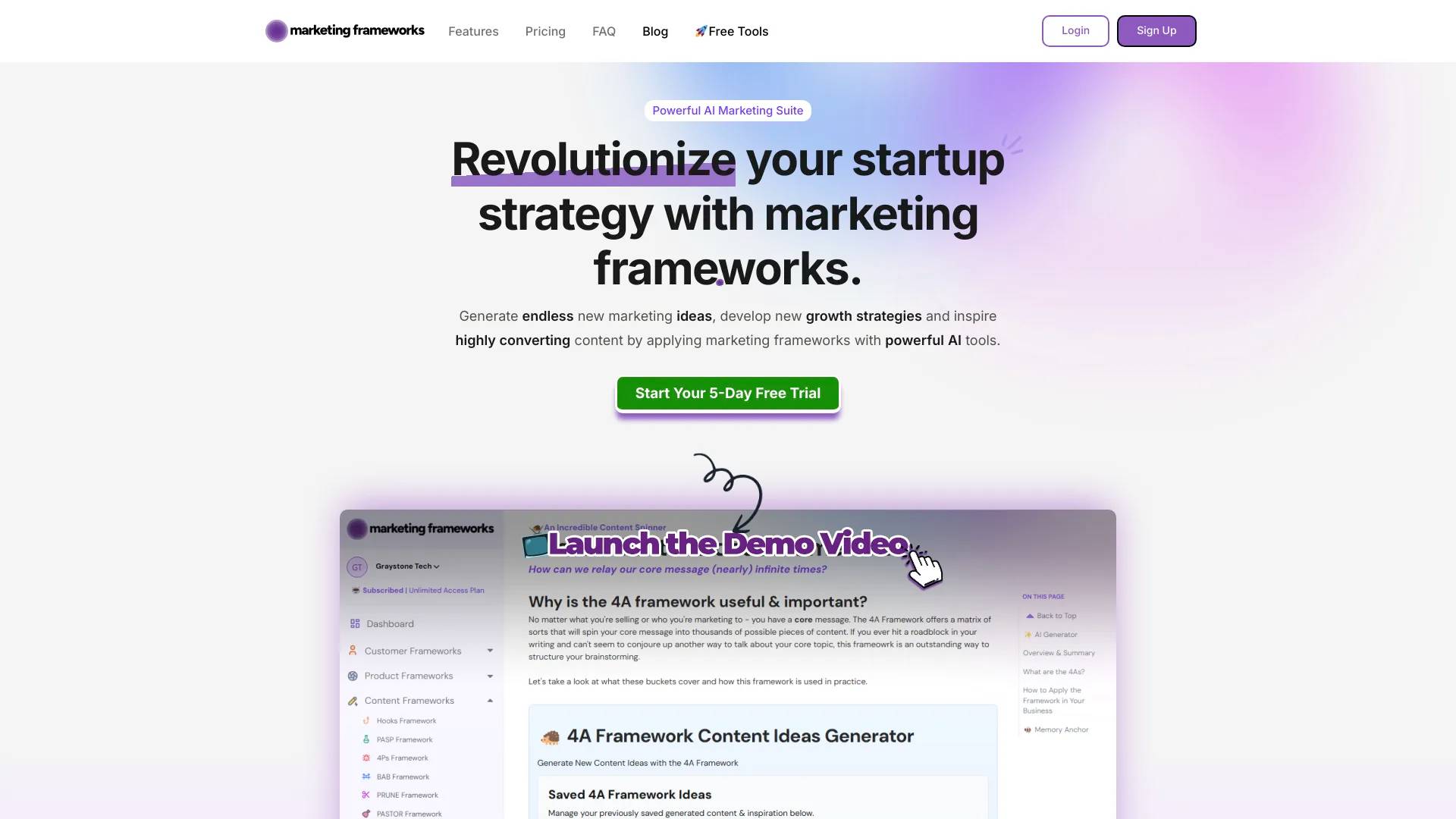Viewport: 1456px width, 819px height.
Task: Click Start Your 5-Day Free Trial button
Action: click(727, 392)
